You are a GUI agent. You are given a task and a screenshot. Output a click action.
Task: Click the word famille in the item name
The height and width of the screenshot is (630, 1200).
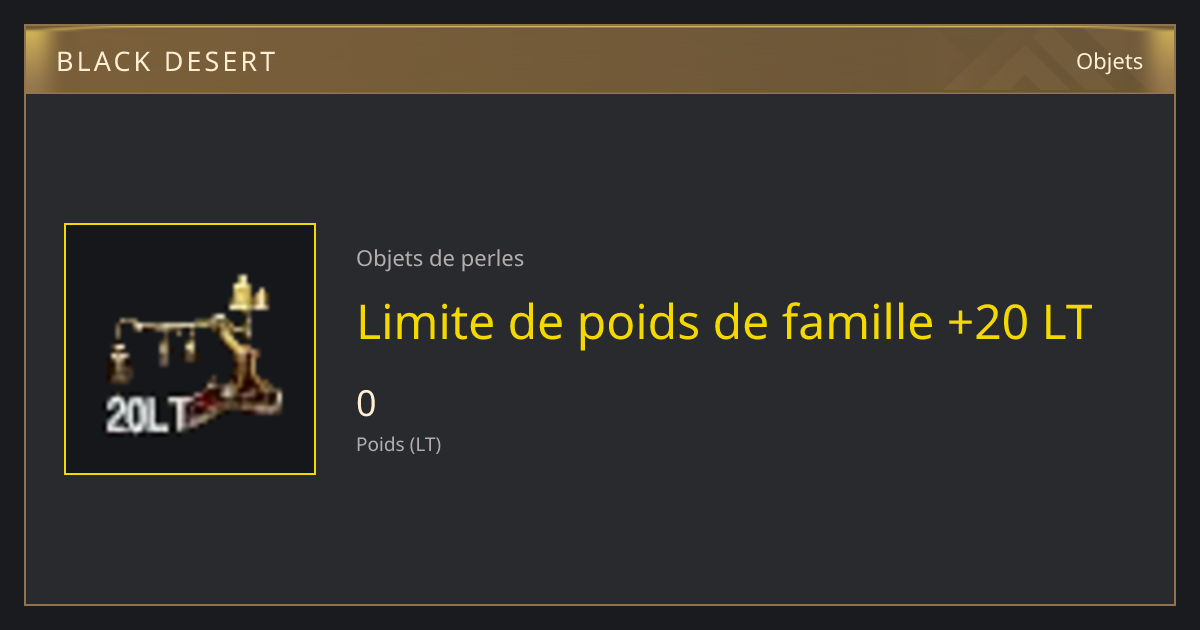[x=855, y=323]
